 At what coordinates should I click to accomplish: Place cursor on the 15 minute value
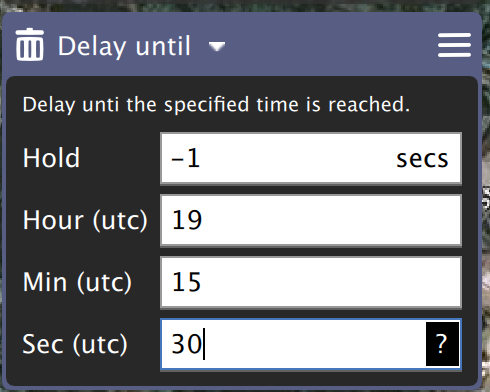(x=186, y=282)
